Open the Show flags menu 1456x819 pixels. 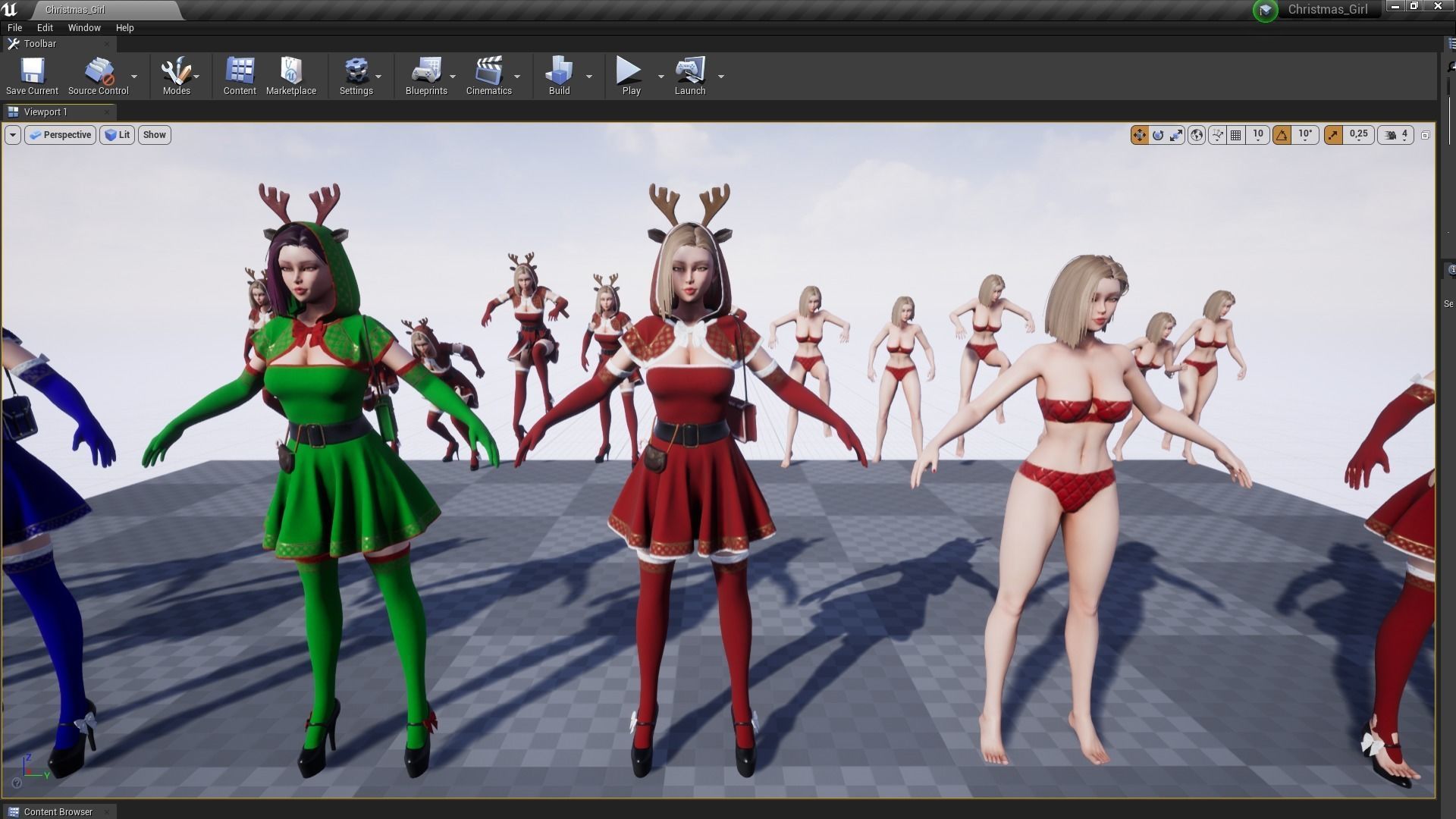point(154,135)
